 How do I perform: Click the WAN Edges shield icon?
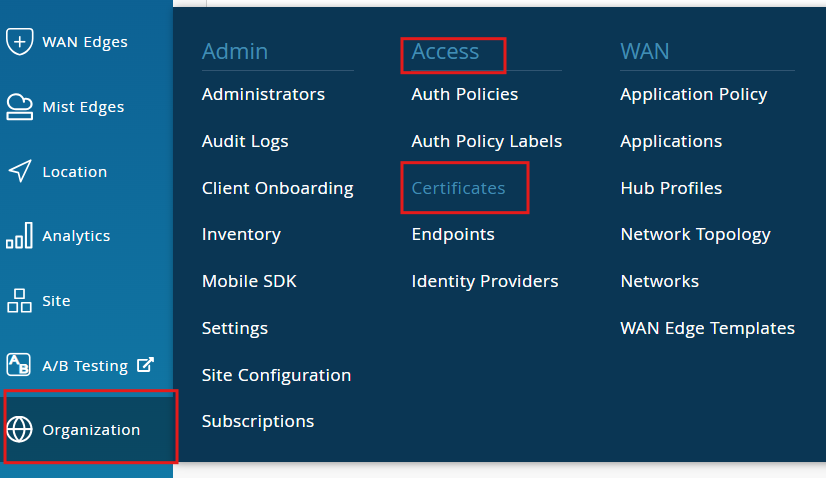click(20, 42)
